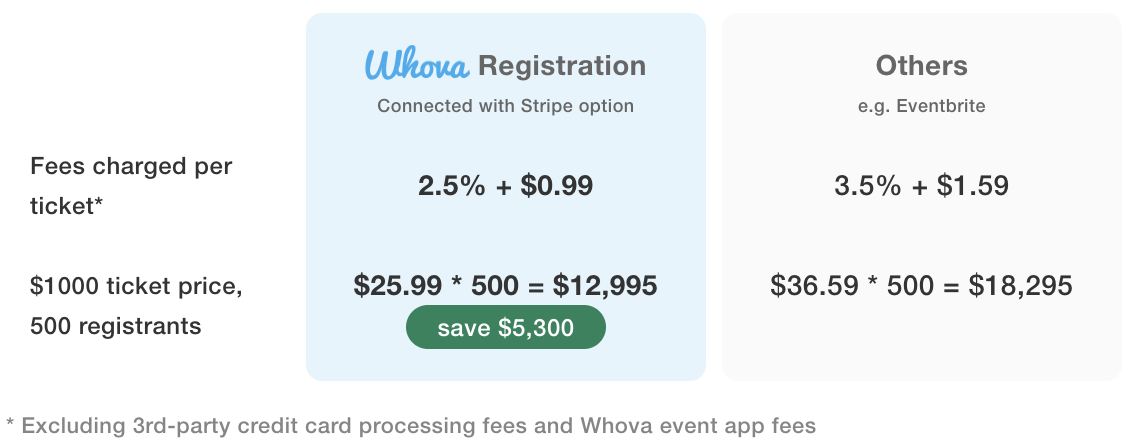Click the footnote about excluded processing fees
The image size is (1134, 446).
(x=411, y=426)
